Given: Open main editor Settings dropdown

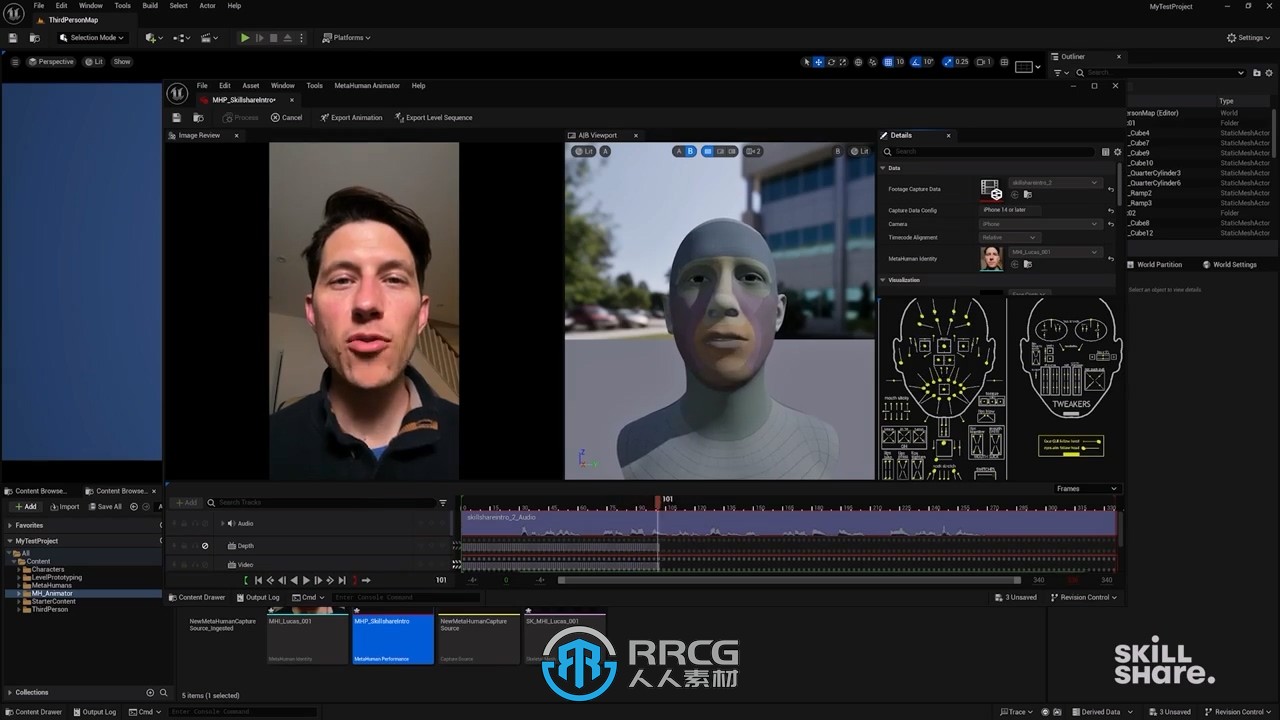Looking at the screenshot, I should tap(1250, 38).
